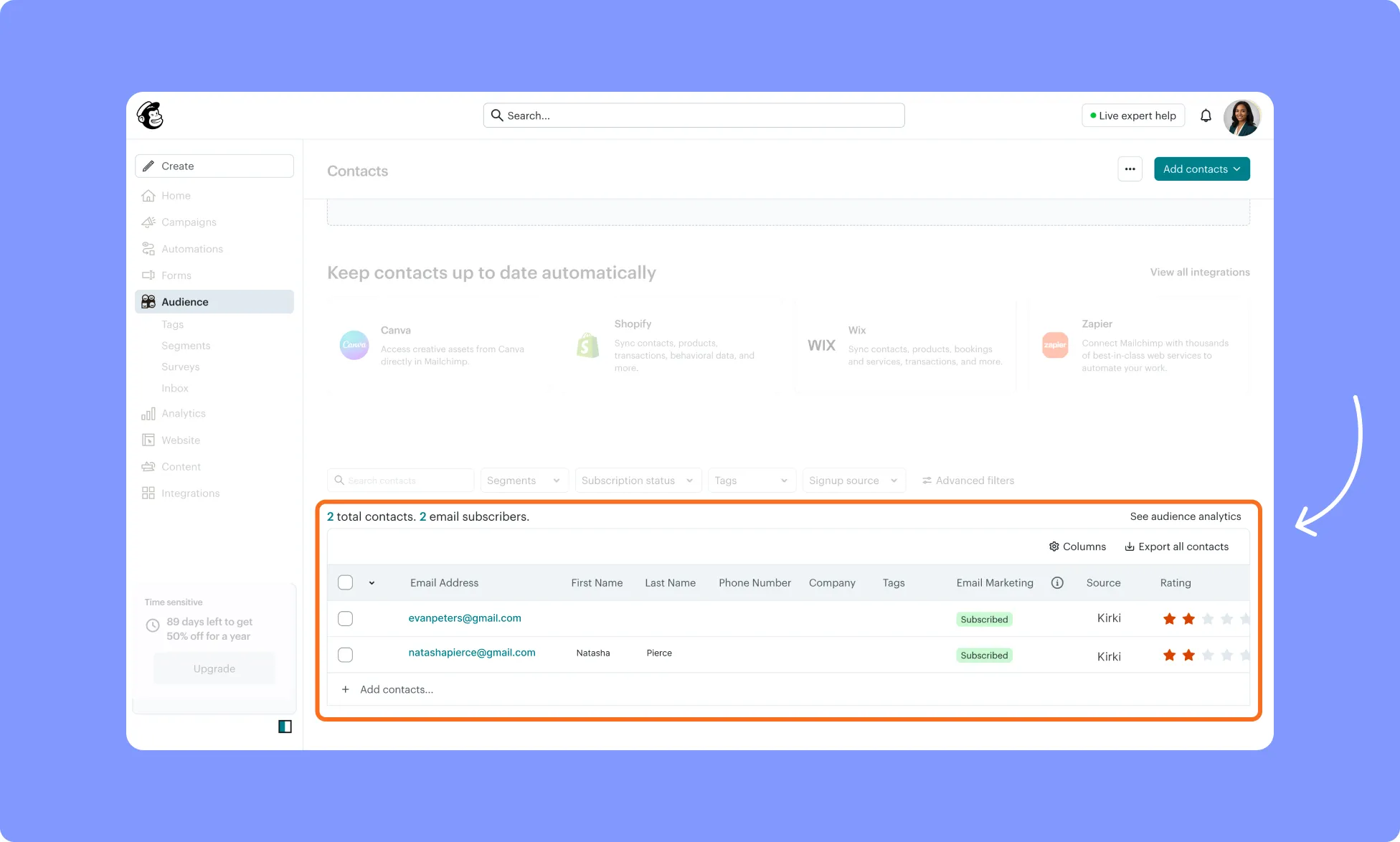Check the box for natashapierce@gmail.com

click(345, 655)
